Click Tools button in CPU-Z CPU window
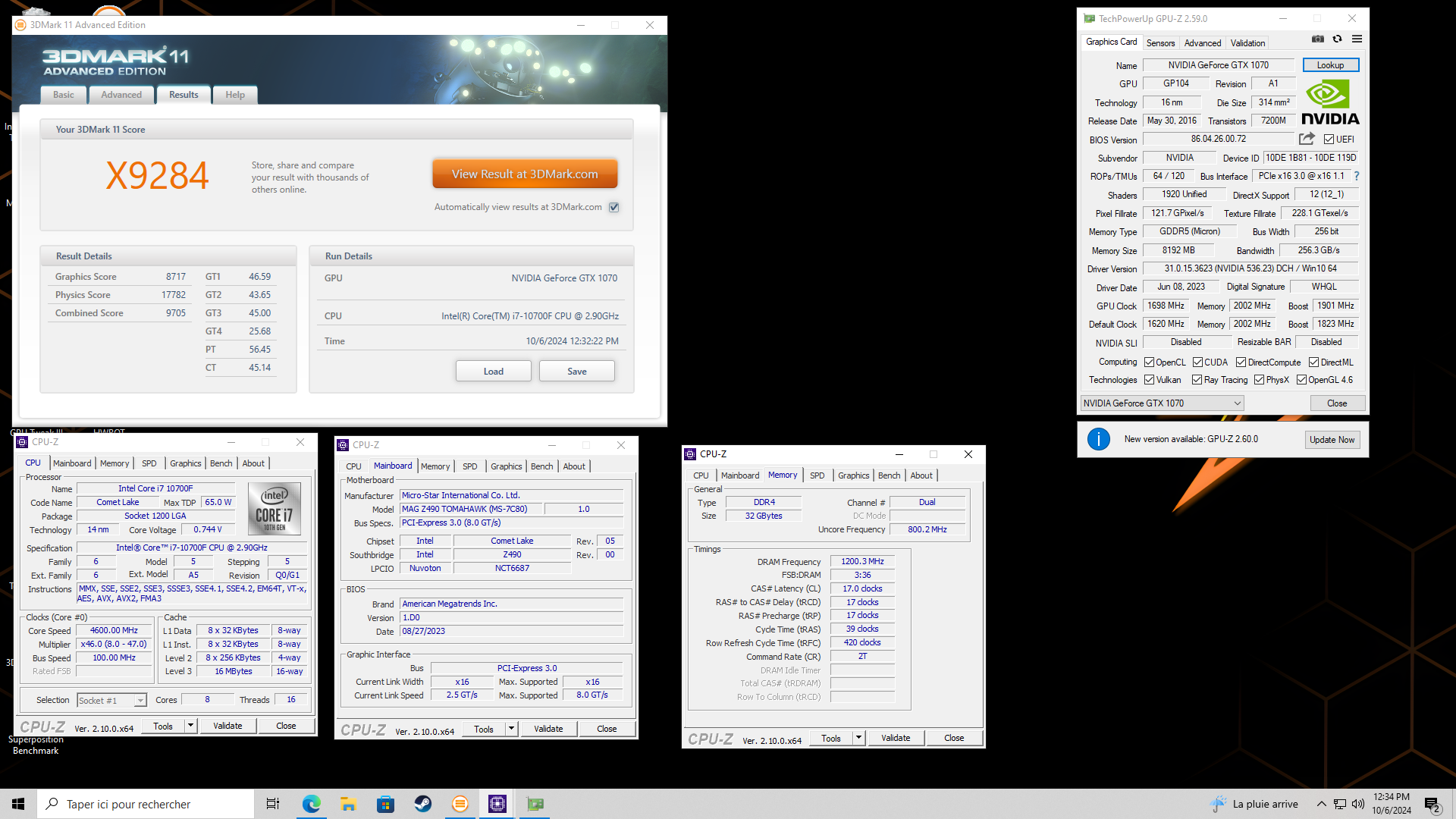This screenshot has width=1456, height=819. pos(163,726)
